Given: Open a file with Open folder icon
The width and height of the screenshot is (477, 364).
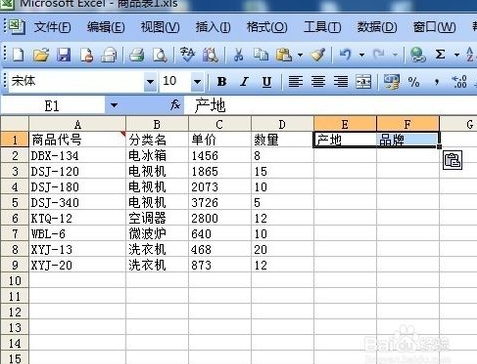Looking at the screenshot, I should coord(41,54).
